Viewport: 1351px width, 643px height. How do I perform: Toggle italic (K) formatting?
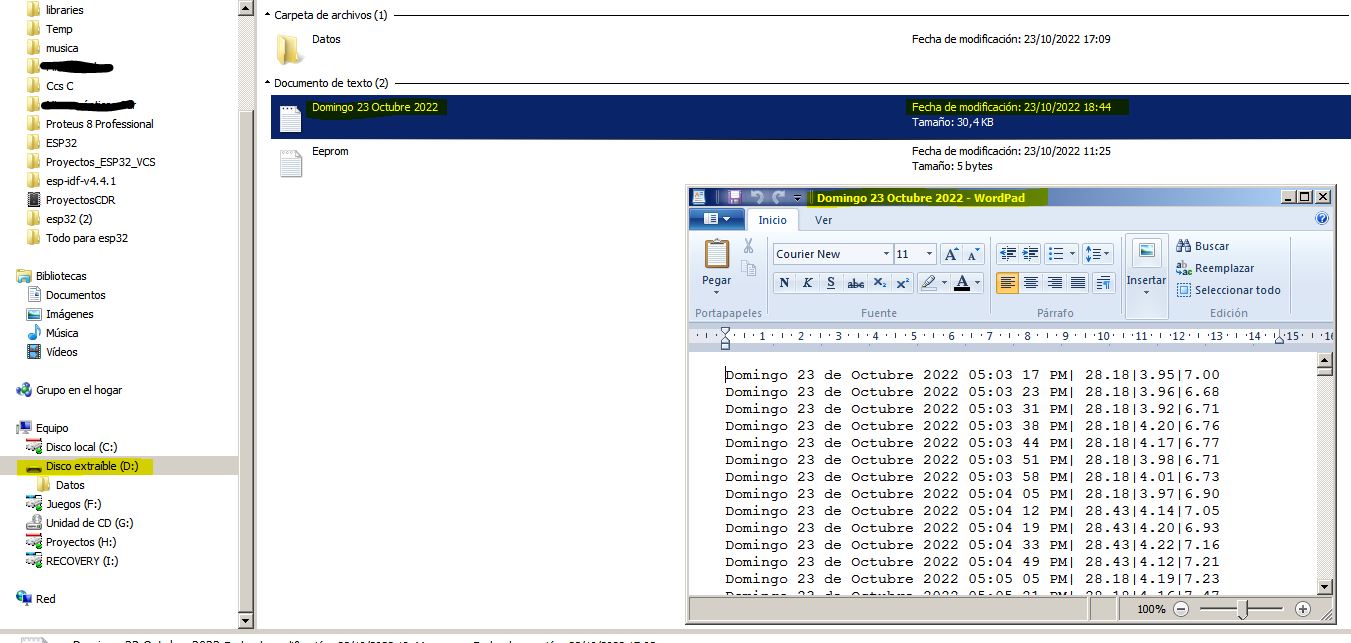coord(807,283)
